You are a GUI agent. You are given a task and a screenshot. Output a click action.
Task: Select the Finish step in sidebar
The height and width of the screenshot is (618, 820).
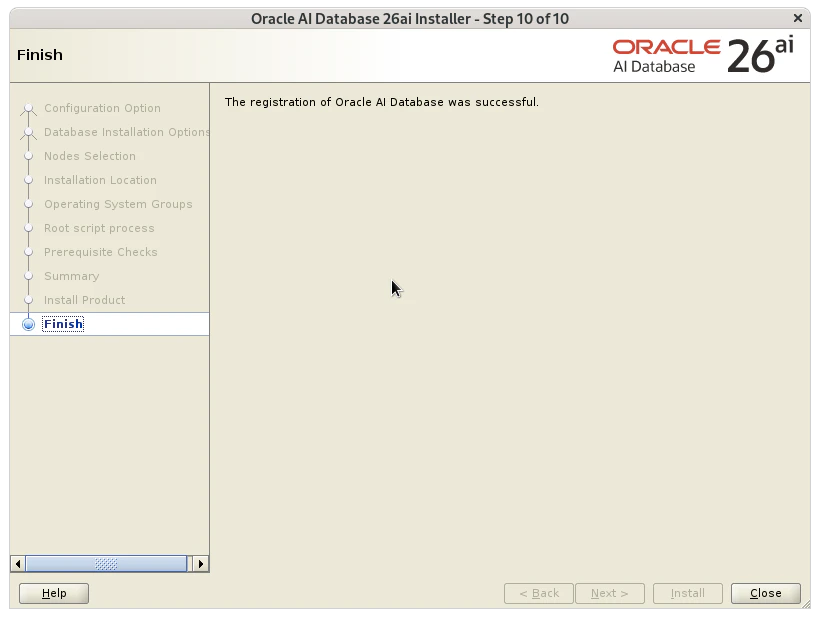(x=63, y=324)
